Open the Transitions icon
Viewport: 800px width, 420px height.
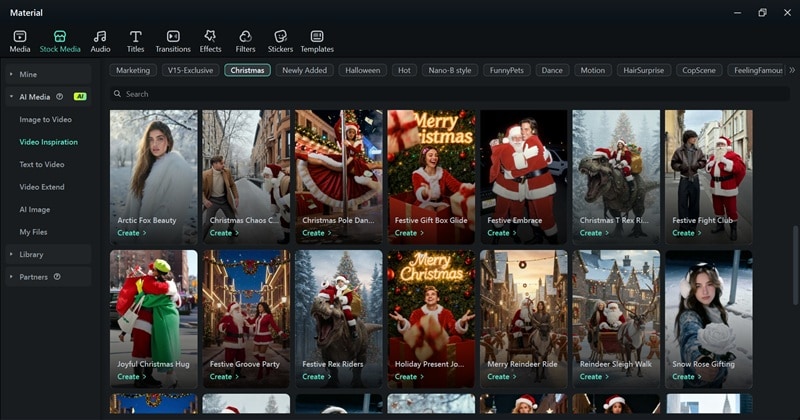point(173,36)
